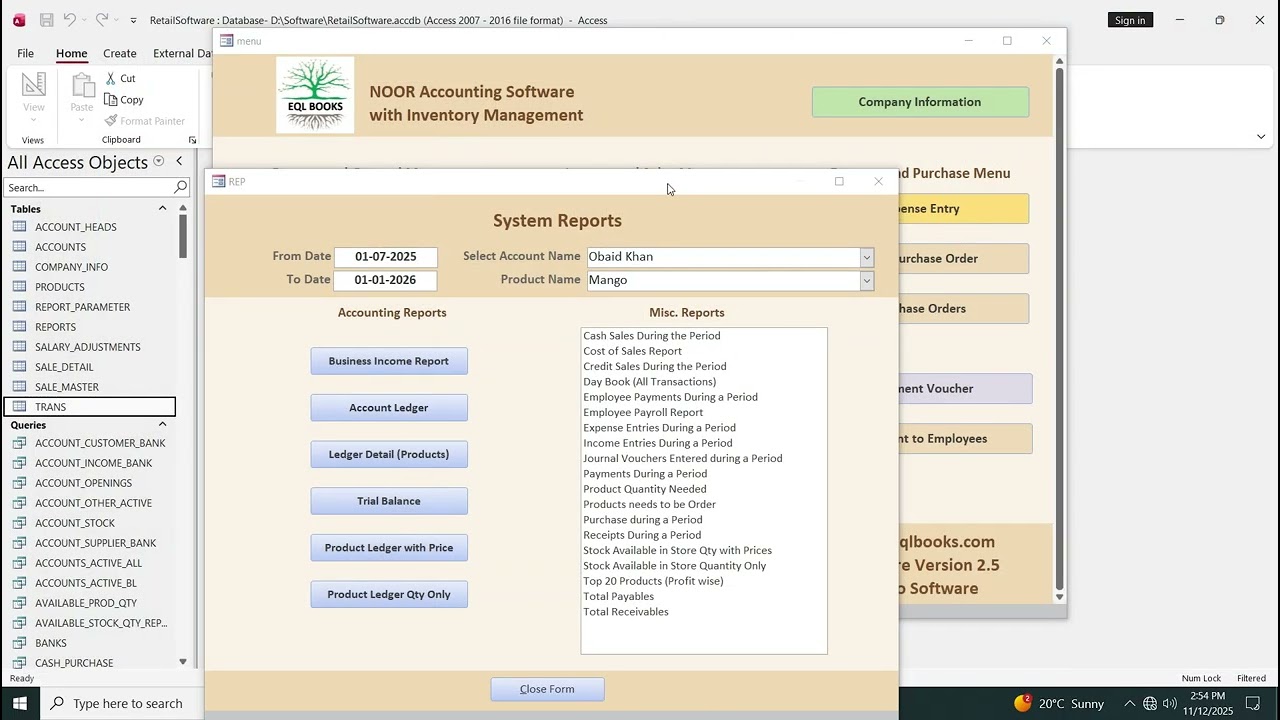Select the AVAILABLE_PROD_QTY query

tap(86, 603)
